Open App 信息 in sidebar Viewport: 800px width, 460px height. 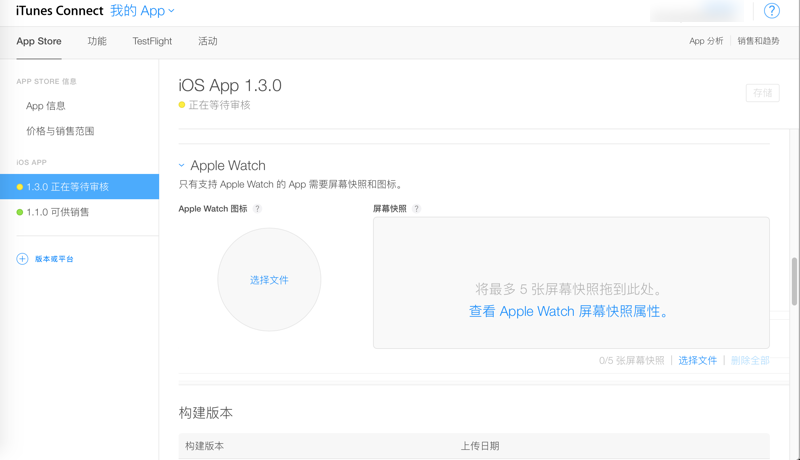(x=46, y=106)
